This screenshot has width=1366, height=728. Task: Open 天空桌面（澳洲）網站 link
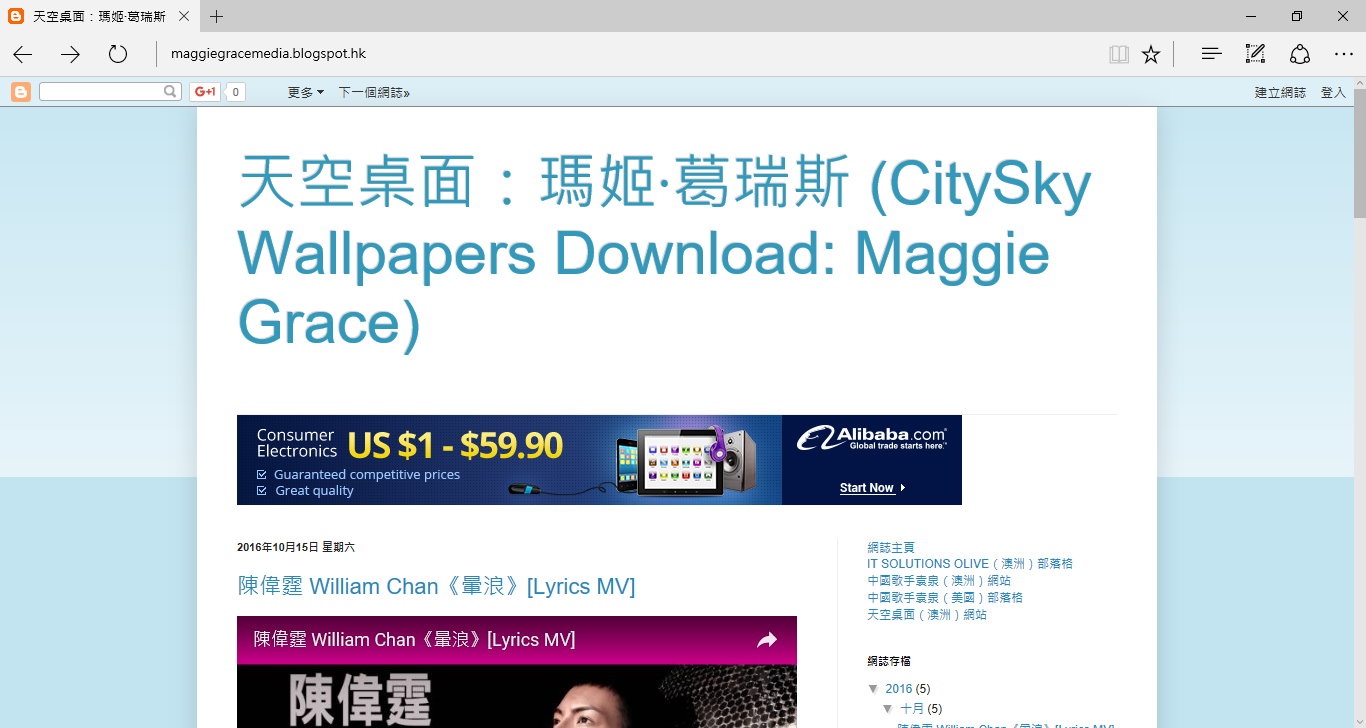[927, 615]
